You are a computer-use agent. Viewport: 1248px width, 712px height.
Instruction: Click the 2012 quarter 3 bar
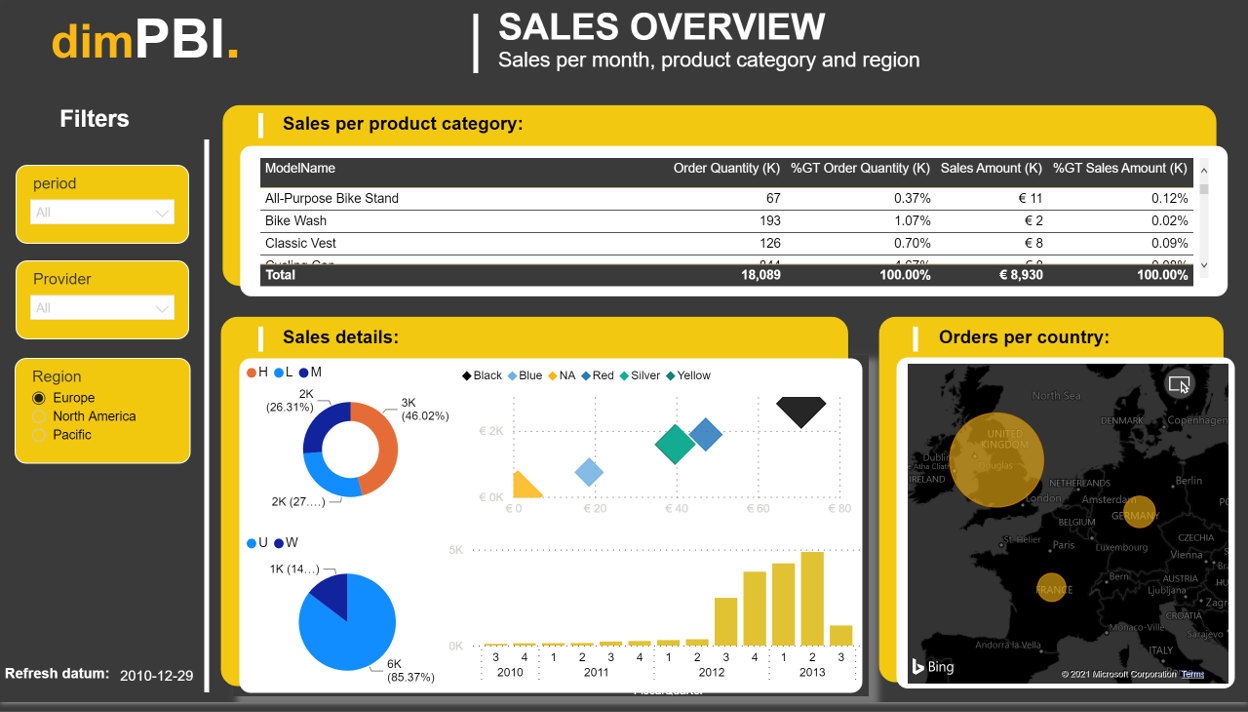tap(726, 622)
